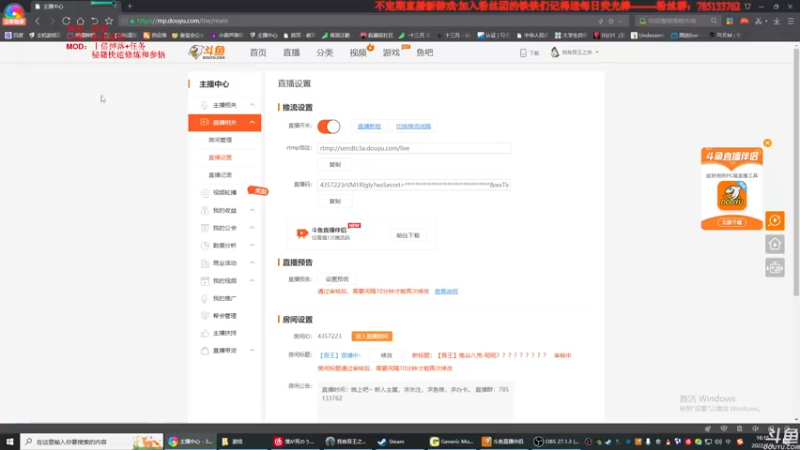800x450 pixels.
Task: Click the 房间公告 announcement text area
Action: point(416,401)
